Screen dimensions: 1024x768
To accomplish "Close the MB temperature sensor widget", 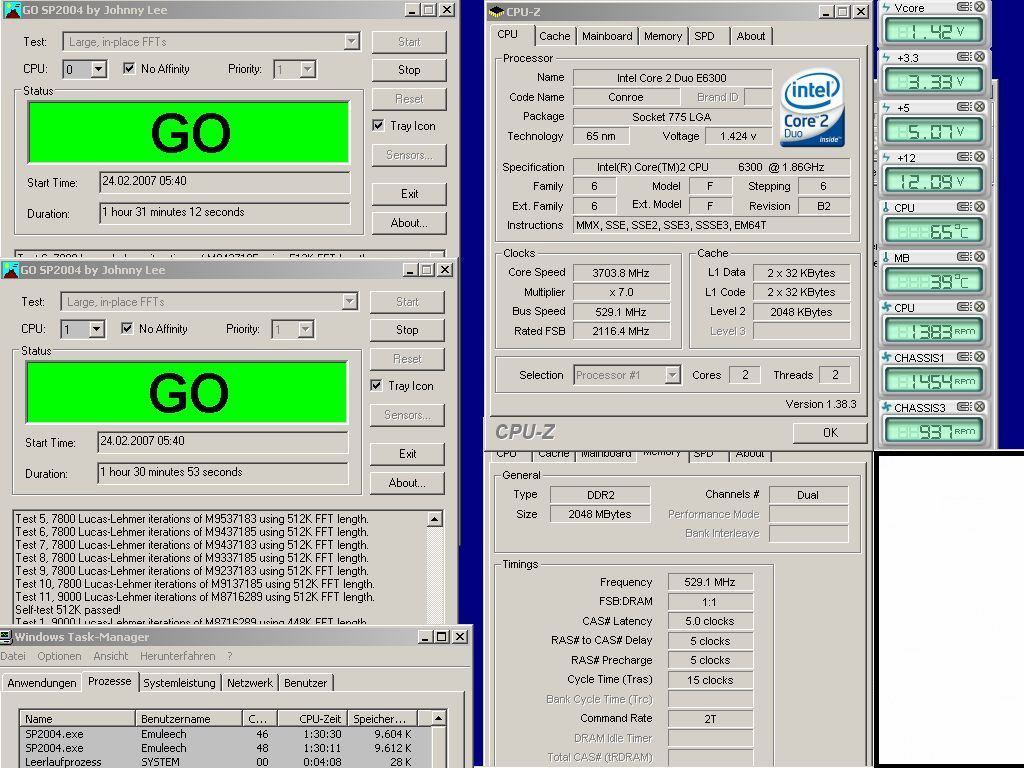I will pyautogui.click(x=979, y=257).
